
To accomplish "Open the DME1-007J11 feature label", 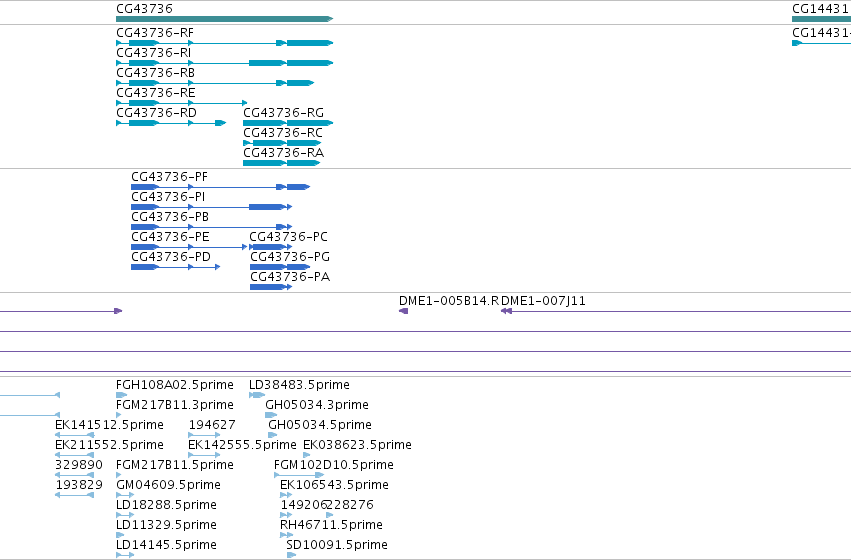I will (x=543, y=302).
